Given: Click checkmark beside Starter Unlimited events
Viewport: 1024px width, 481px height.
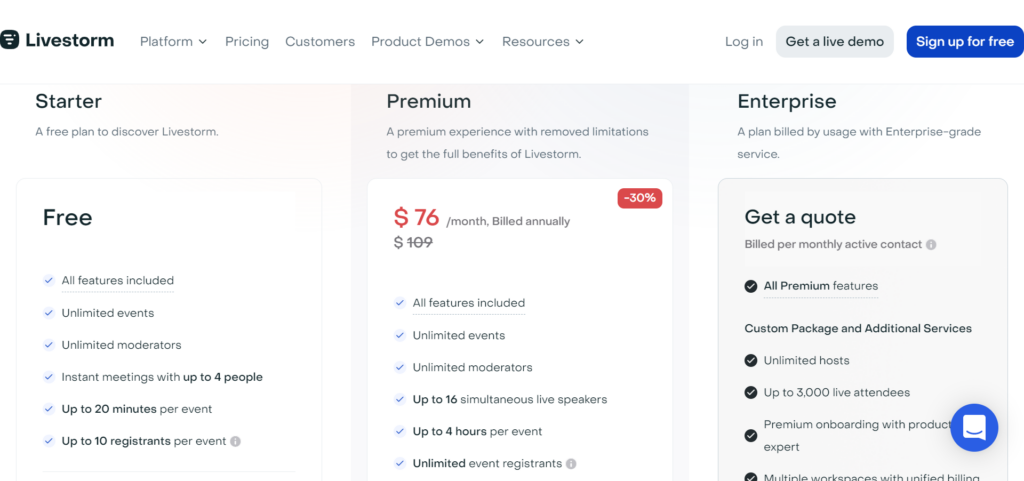Looking at the screenshot, I should 48,313.
